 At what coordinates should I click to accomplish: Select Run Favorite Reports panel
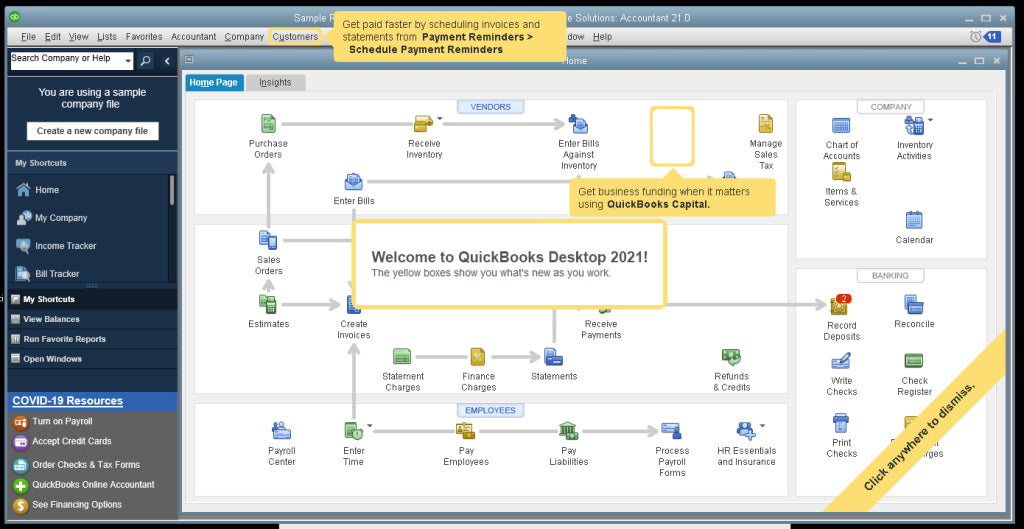92,339
